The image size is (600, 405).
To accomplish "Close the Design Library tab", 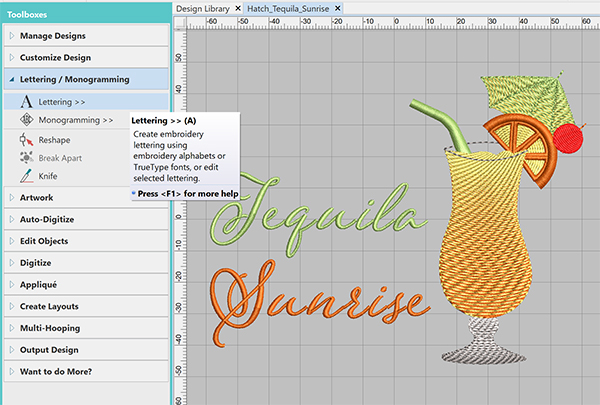I will click(x=238, y=8).
